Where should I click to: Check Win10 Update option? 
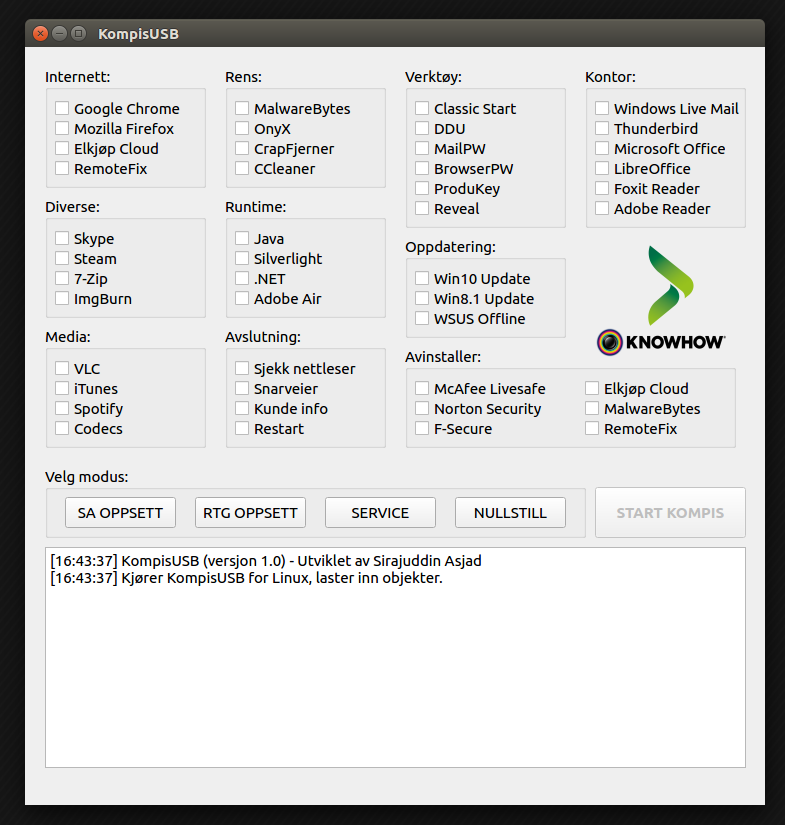pyautogui.click(x=422, y=278)
